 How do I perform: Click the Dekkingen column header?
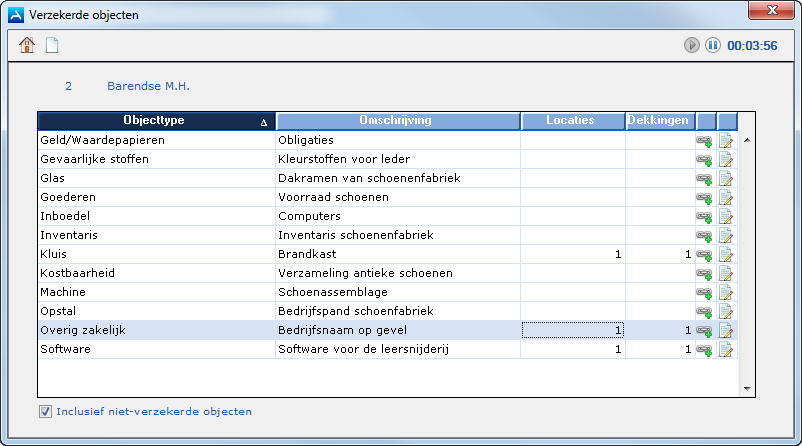(x=658, y=121)
